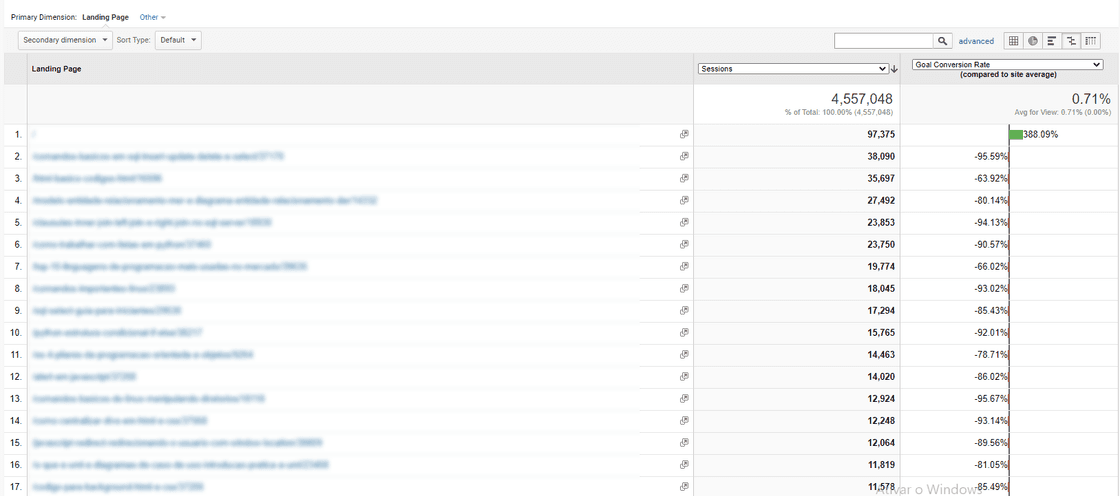Expand the Sort Type Default dropdown
Screen dimensions: 1120x496
point(178,40)
